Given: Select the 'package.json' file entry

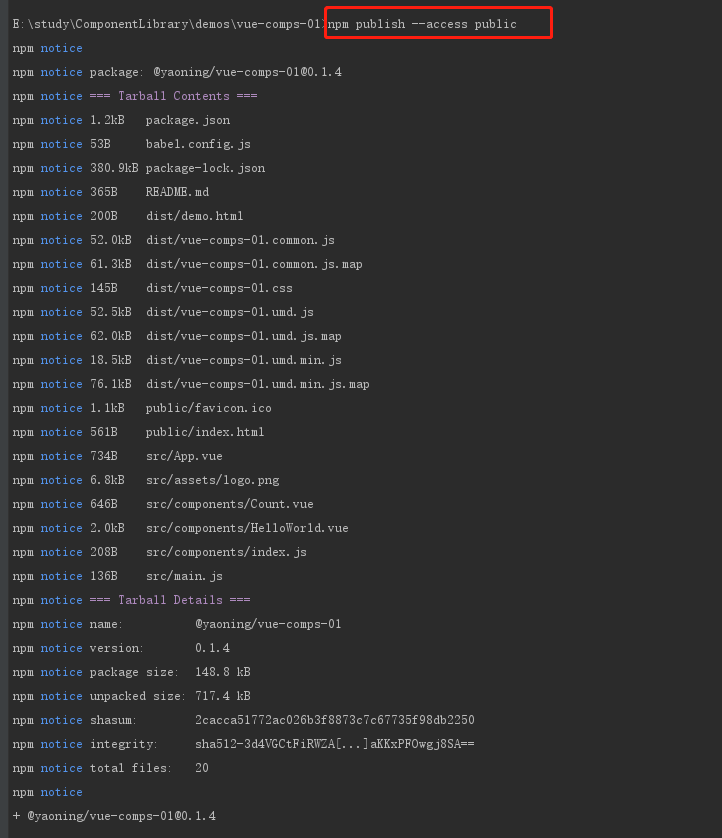Looking at the screenshot, I should click(188, 120).
